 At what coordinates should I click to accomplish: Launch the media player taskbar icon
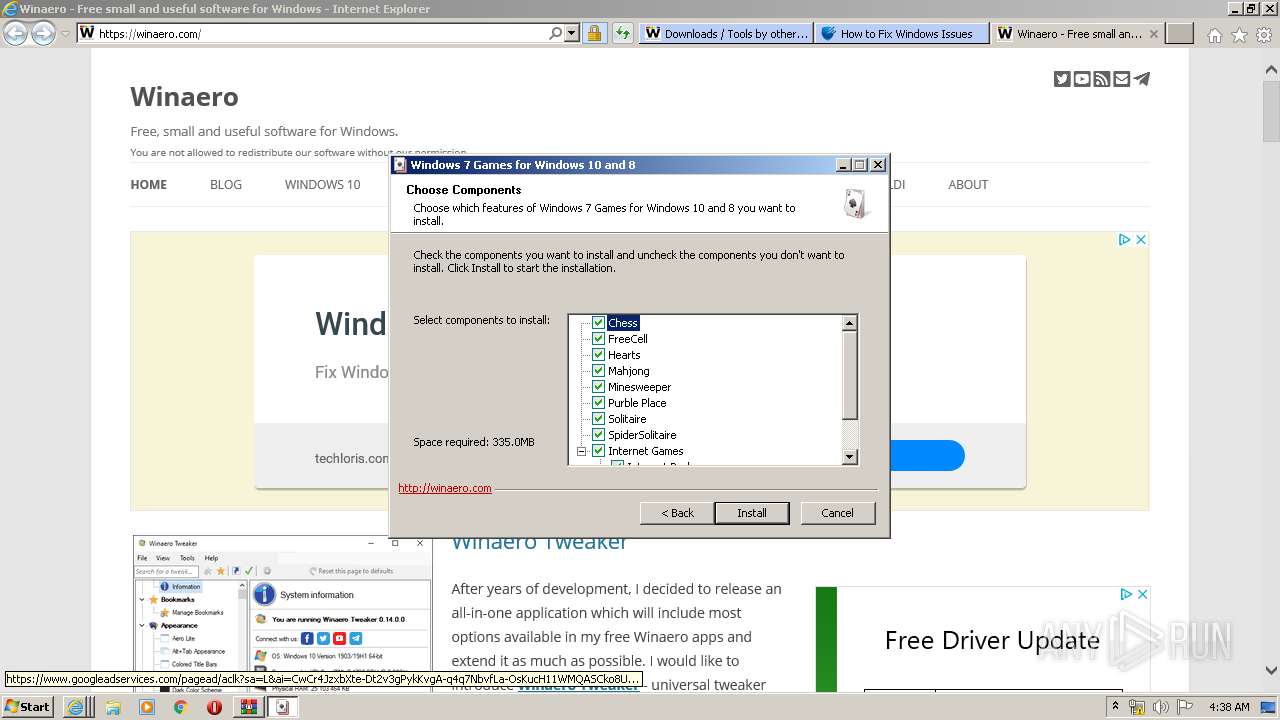tap(147, 707)
